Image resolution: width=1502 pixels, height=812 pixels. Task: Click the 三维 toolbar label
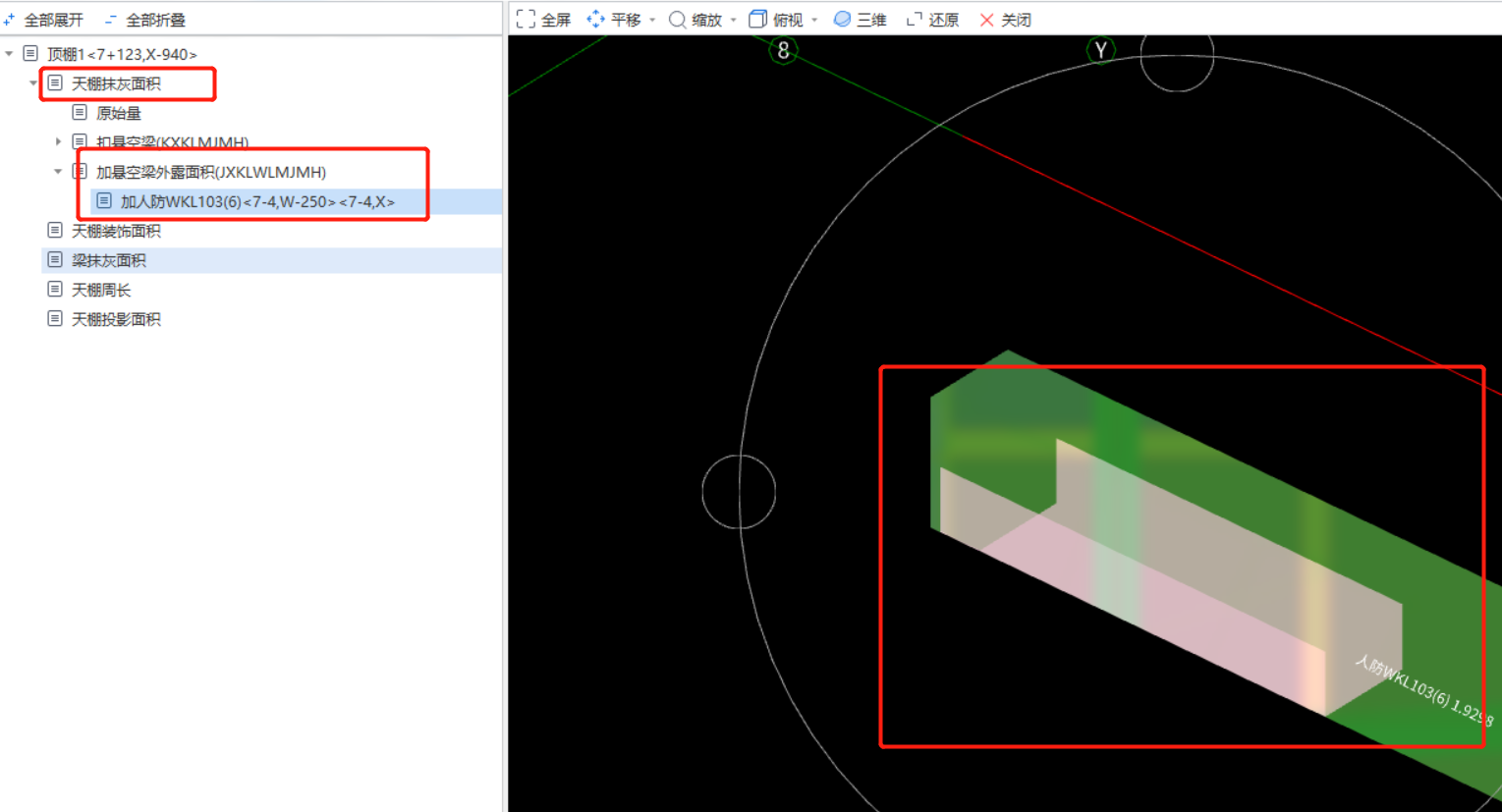pyautogui.click(x=871, y=20)
